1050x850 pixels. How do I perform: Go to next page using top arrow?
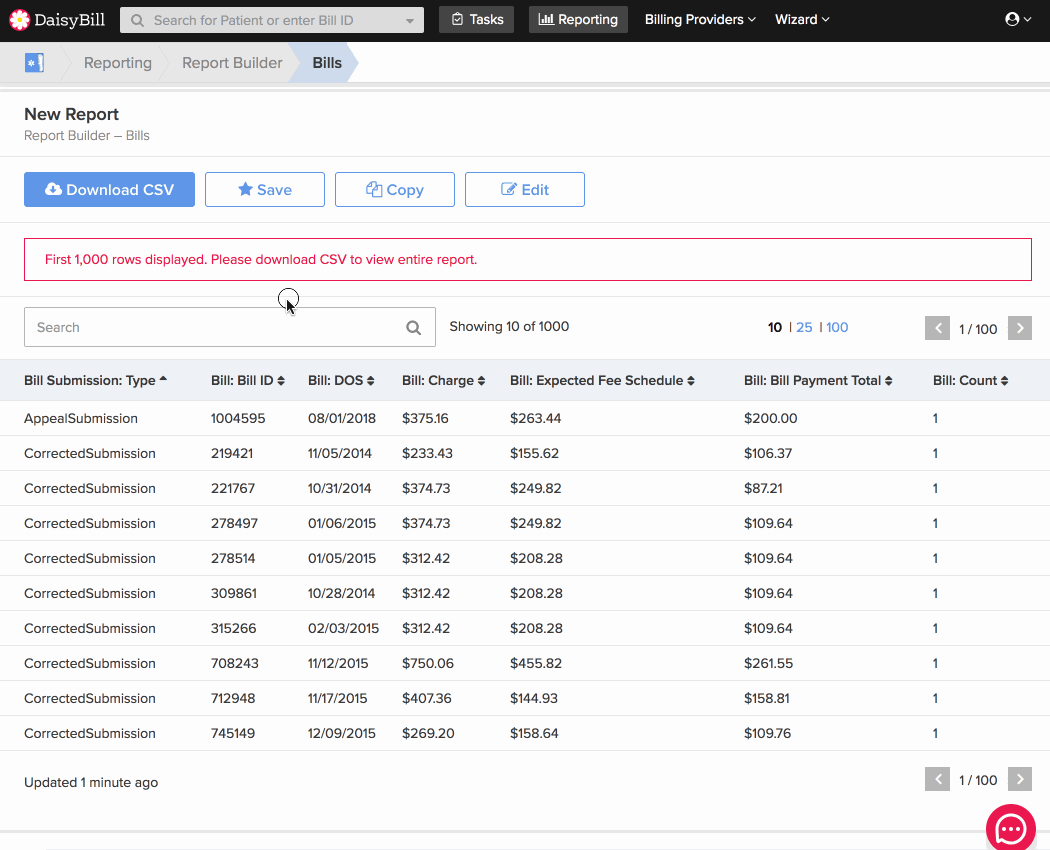tap(1019, 328)
